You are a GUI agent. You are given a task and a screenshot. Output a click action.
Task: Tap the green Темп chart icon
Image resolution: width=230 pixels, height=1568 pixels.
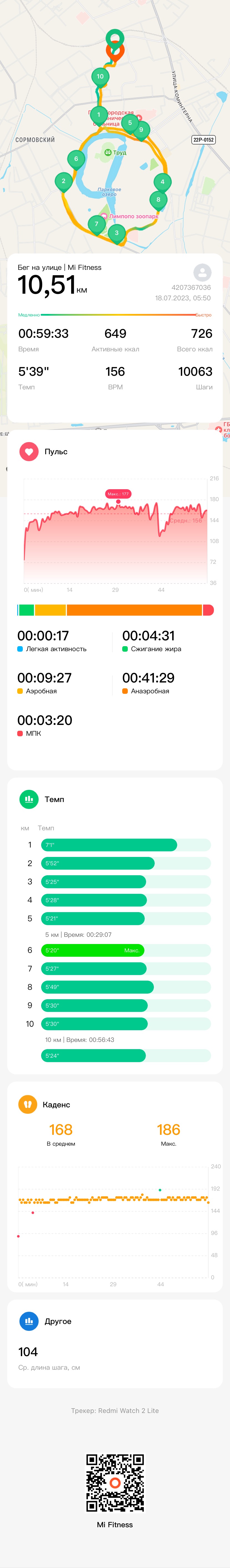[29, 799]
